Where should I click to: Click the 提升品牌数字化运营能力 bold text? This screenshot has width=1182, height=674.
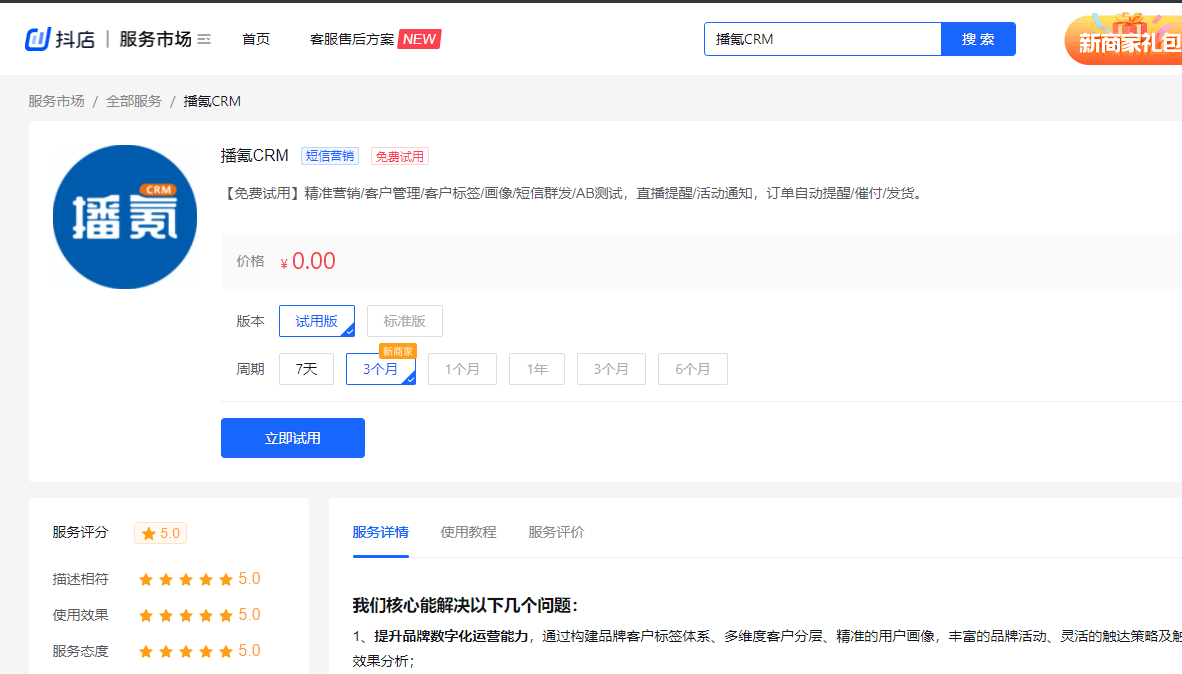click(451, 636)
